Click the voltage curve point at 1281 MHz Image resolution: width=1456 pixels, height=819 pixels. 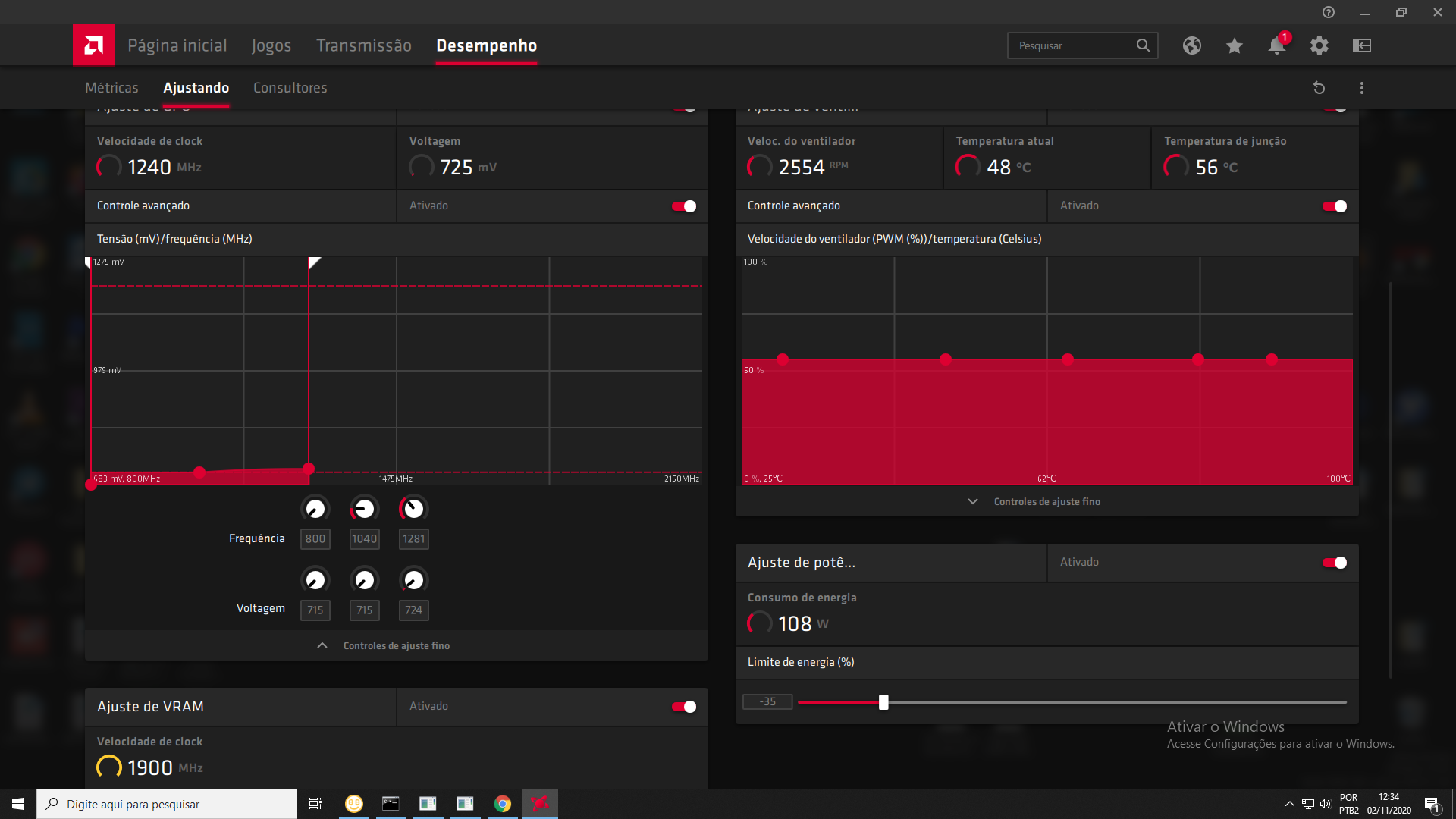pos(309,469)
